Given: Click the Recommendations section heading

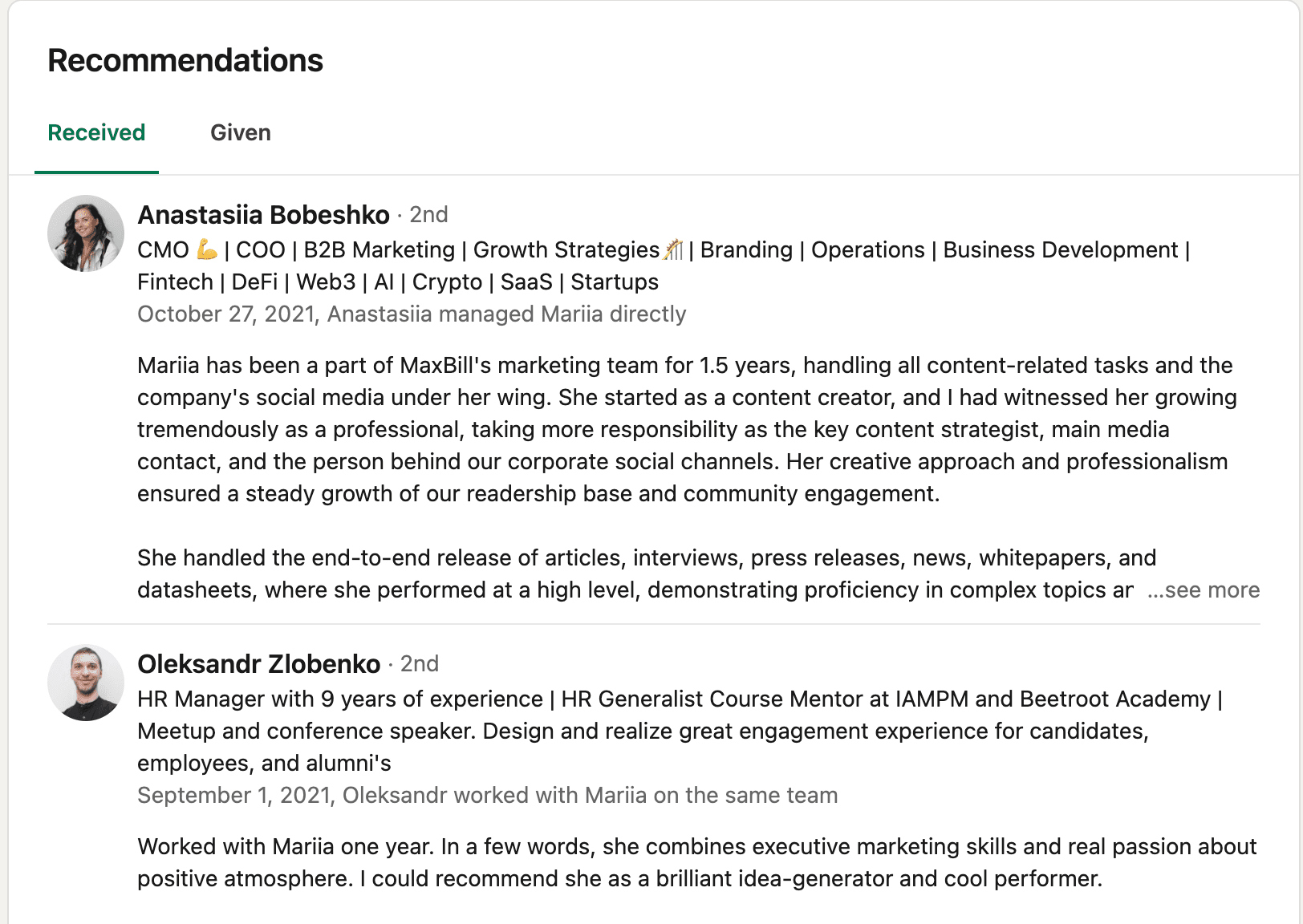Looking at the screenshot, I should (185, 61).
